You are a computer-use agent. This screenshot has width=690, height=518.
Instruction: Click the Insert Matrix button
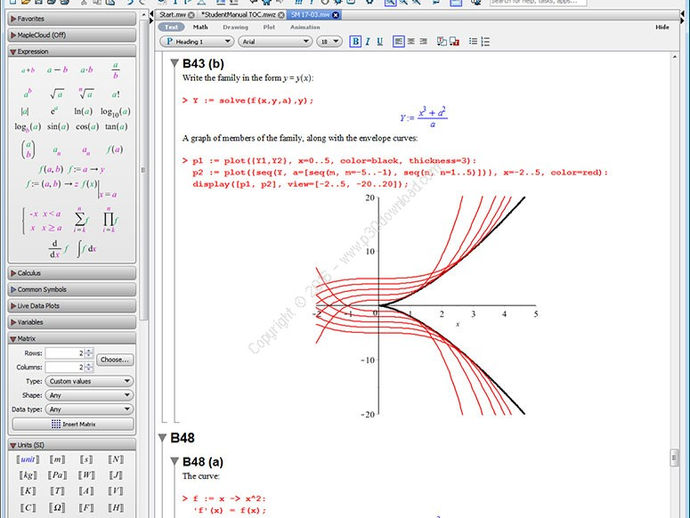coord(73,424)
